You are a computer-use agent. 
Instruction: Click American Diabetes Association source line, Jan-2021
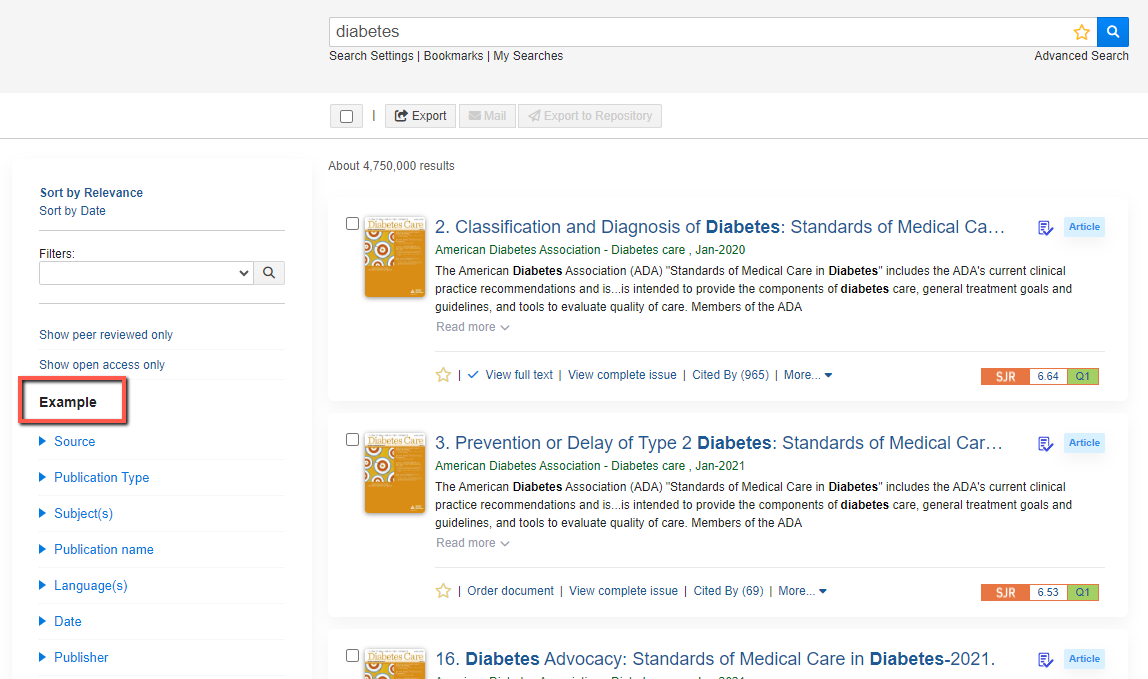589,466
